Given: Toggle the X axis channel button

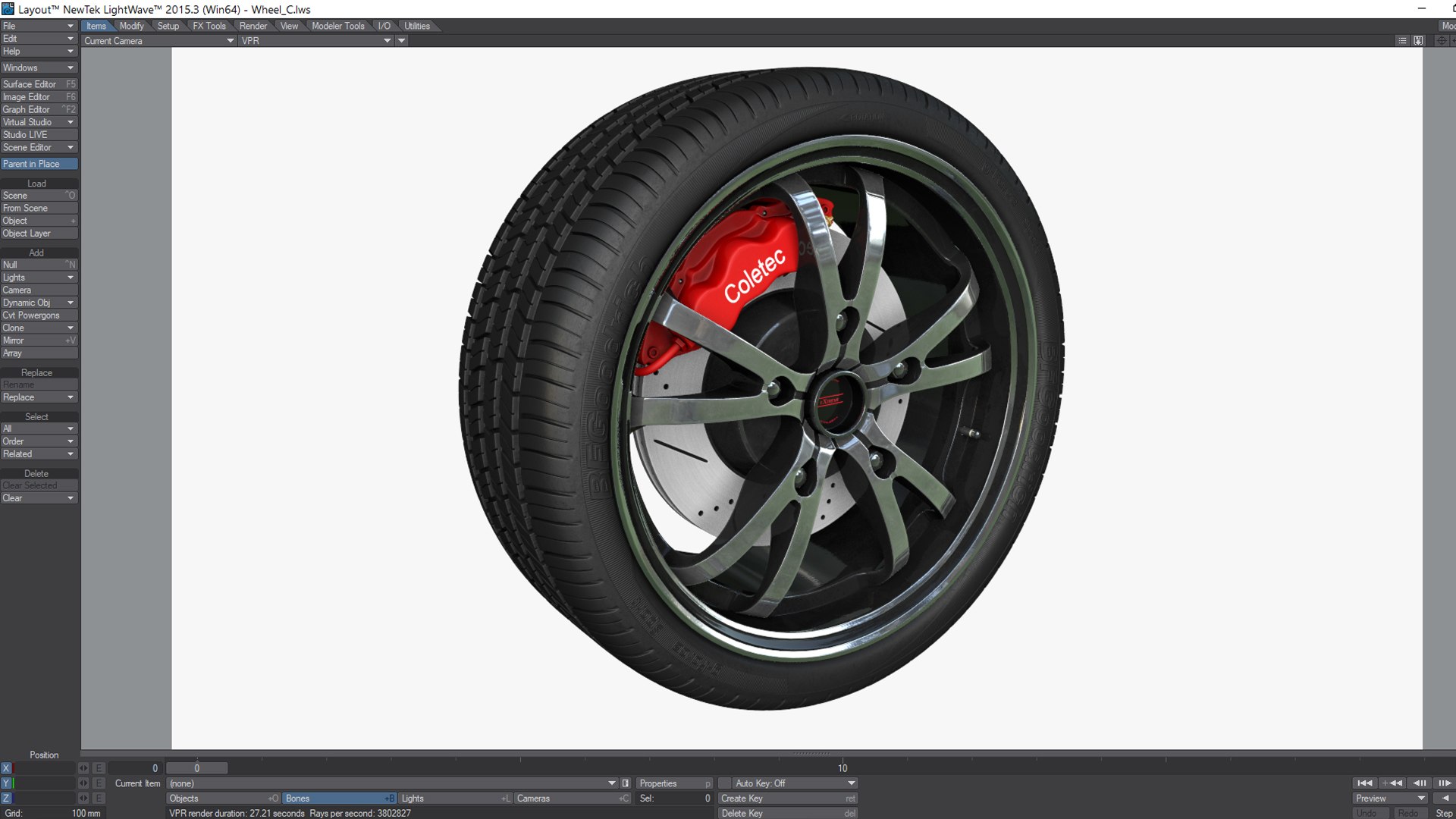Looking at the screenshot, I should point(7,768).
